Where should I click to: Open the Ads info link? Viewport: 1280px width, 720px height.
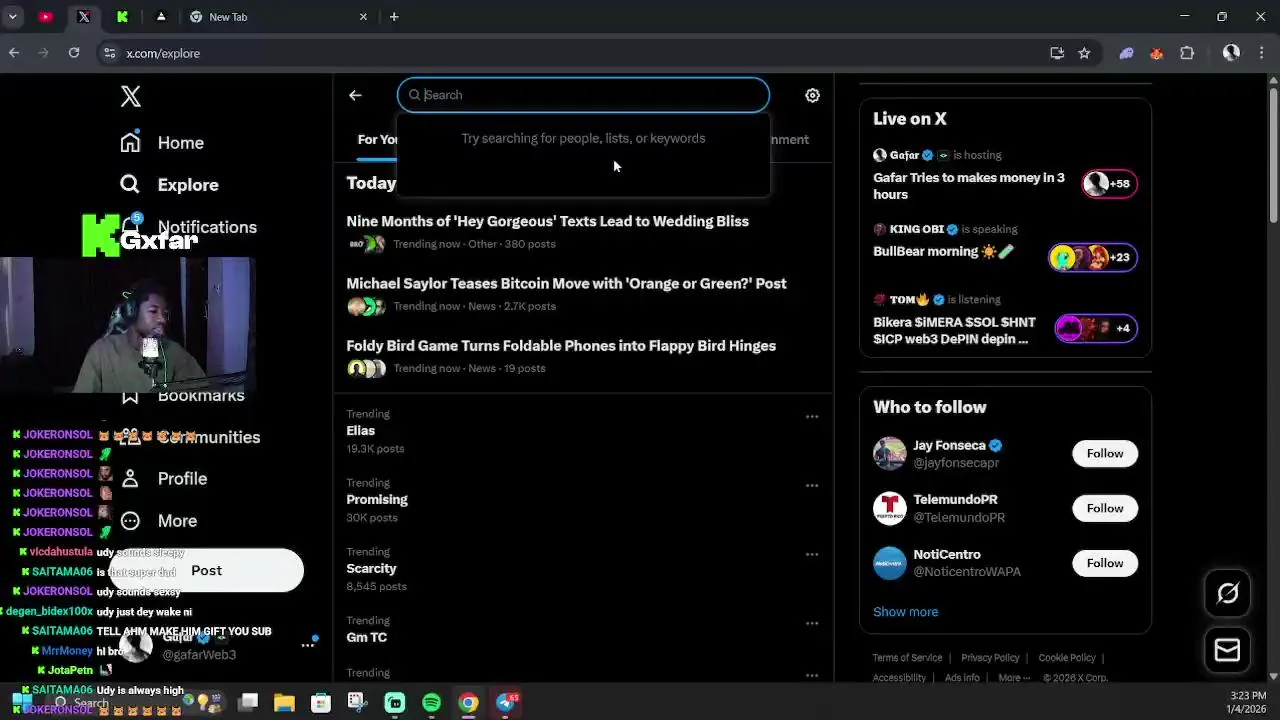click(962, 677)
